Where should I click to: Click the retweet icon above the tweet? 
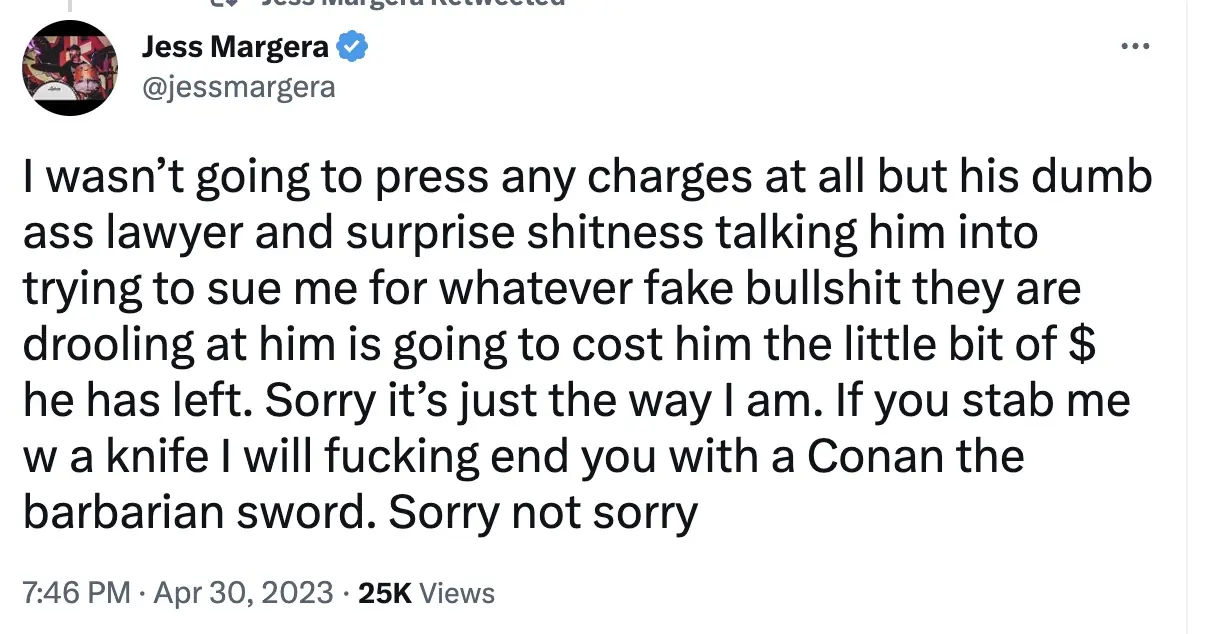228,3
